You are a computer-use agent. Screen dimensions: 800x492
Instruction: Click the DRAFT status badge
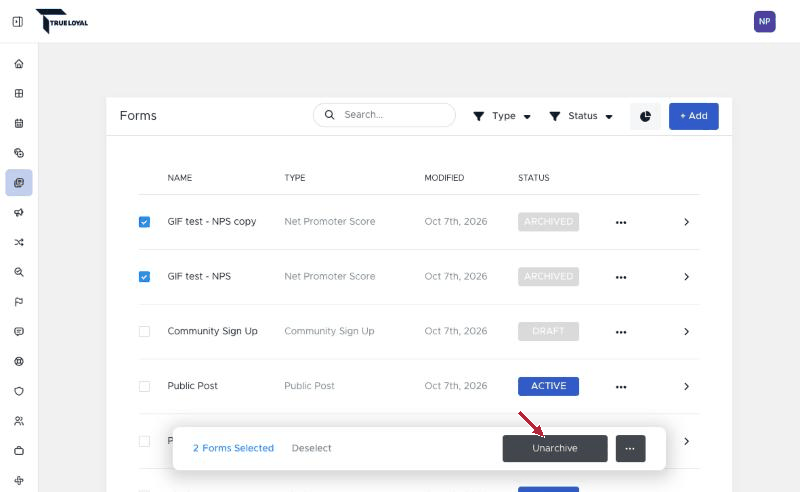pyautogui.click(x=548, y=331)
